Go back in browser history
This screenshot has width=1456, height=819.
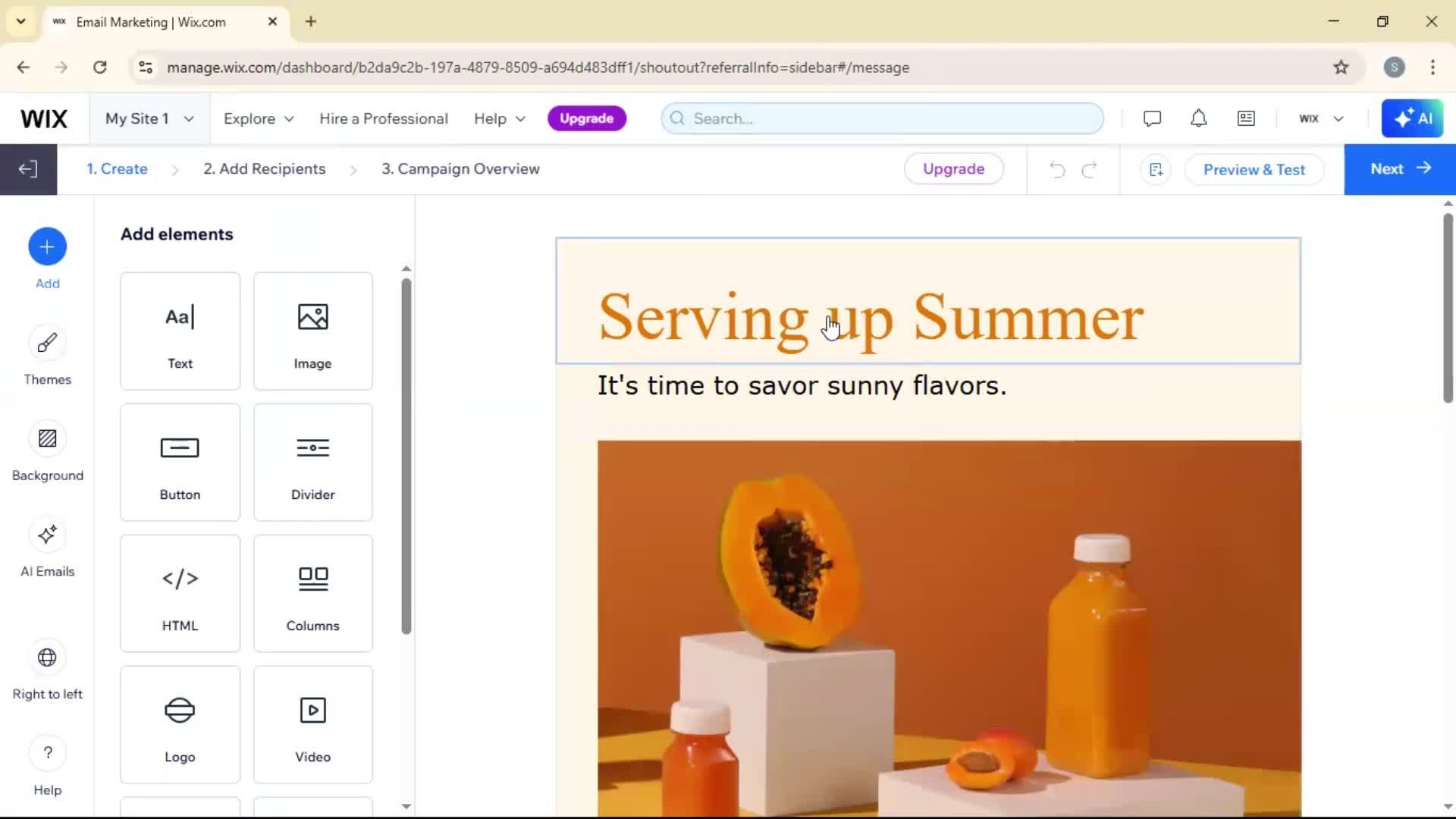pos(24,67)
